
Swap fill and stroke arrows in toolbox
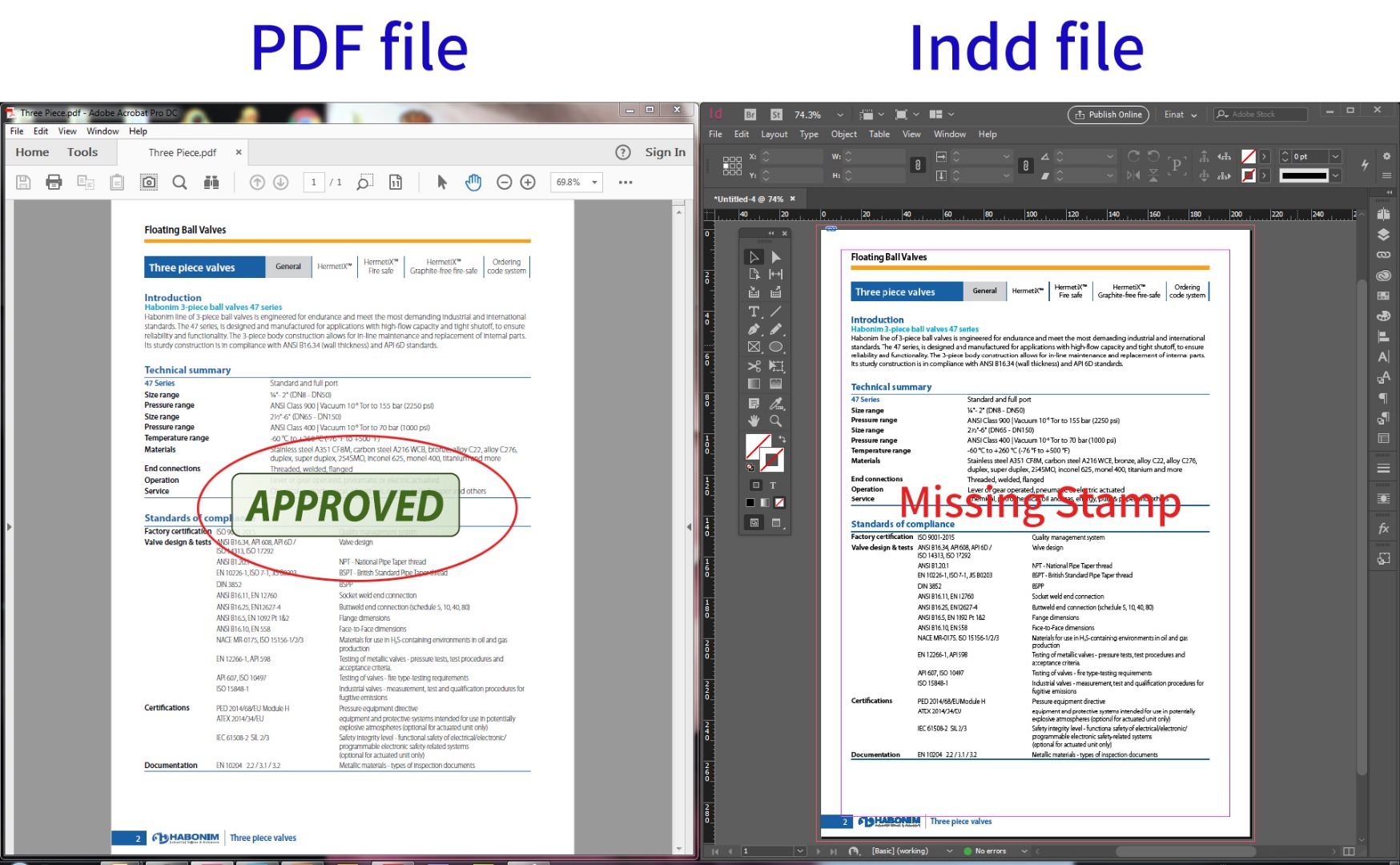[782, 439]
